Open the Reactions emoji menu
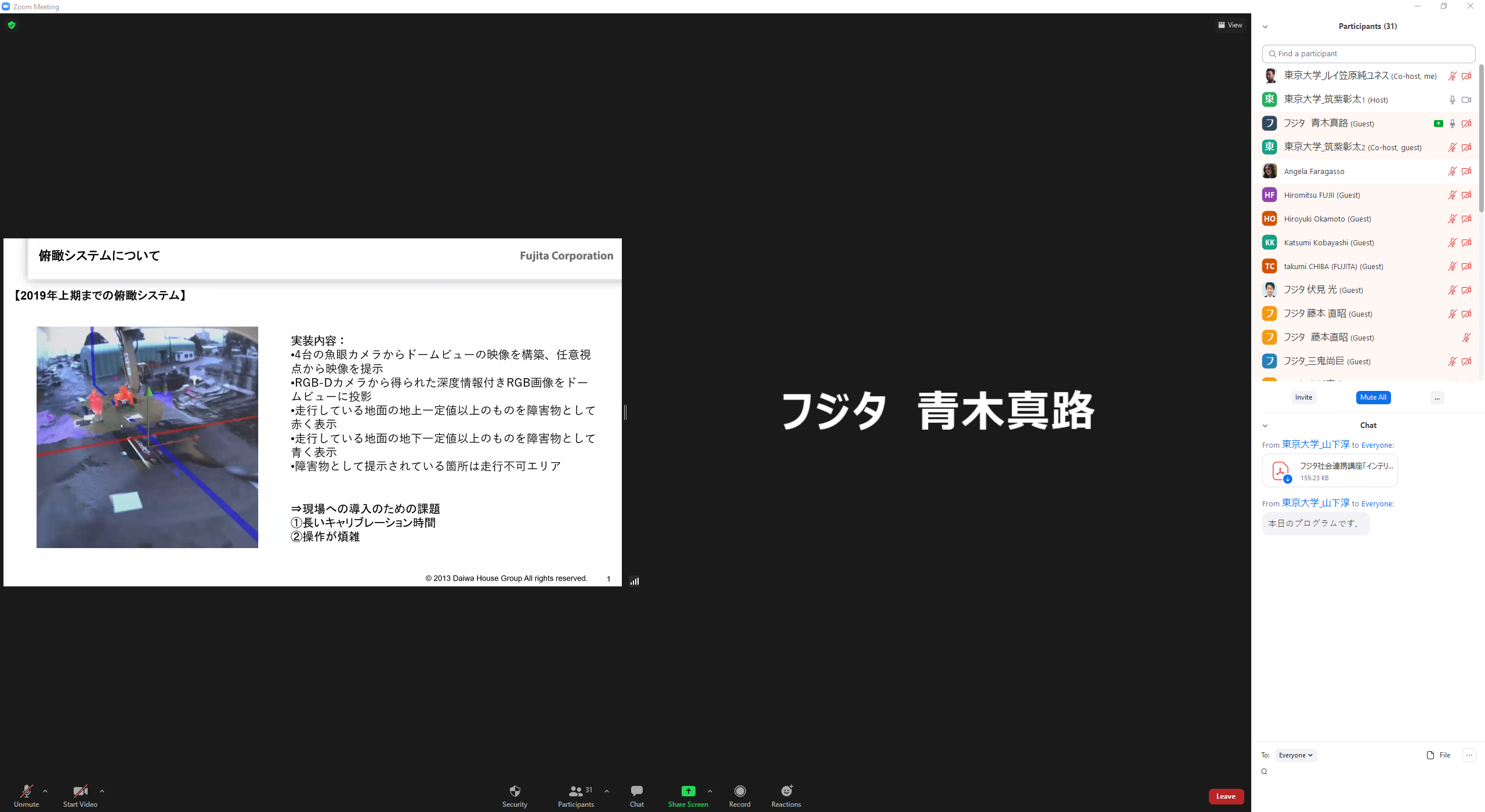This screenshot has width=1485, height=812. click(786, 795)
